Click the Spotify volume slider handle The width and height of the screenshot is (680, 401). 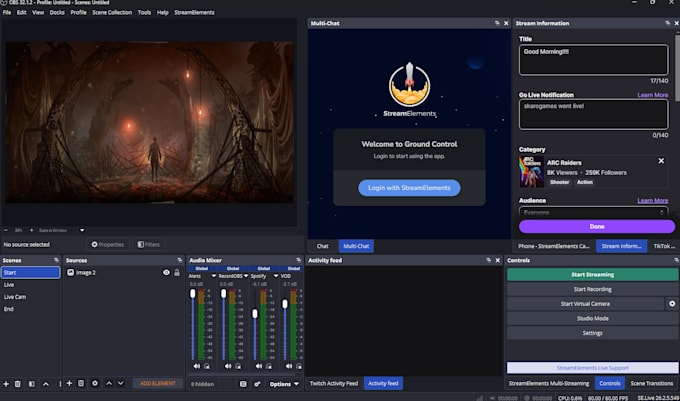255,313
